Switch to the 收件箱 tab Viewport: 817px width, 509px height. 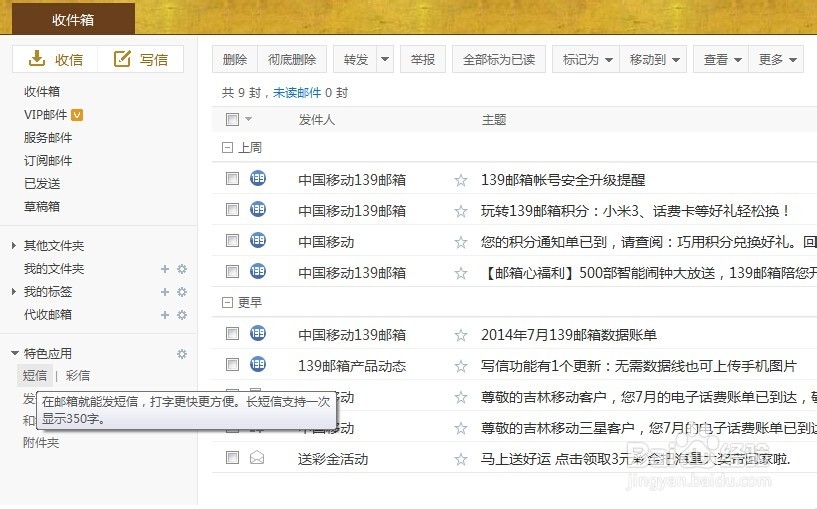pyautogui.click(x=73, y=20)
